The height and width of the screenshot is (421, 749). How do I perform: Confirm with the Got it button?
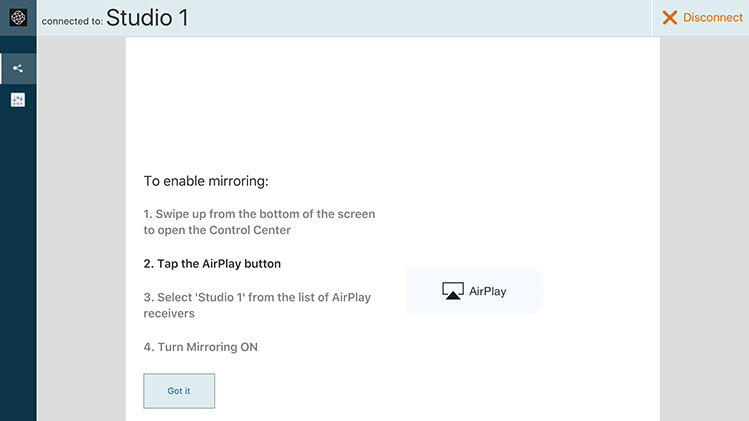point(179,391)
